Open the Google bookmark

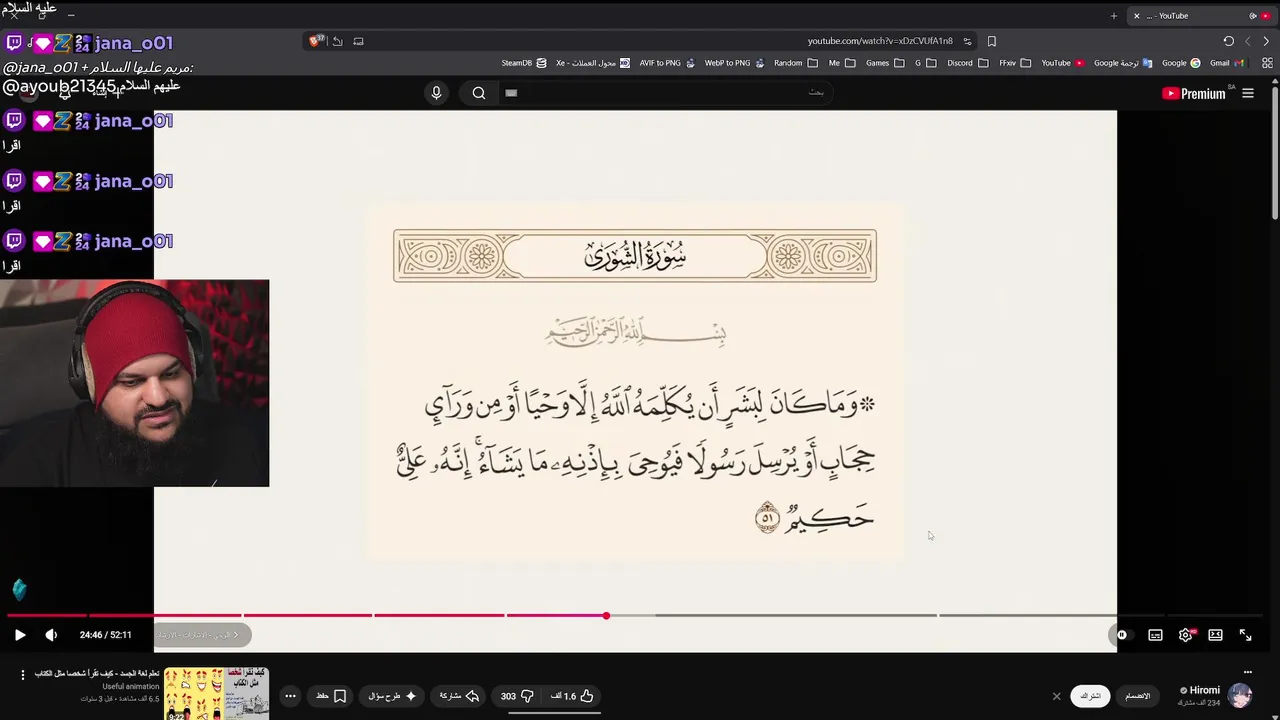(1181, 62)
